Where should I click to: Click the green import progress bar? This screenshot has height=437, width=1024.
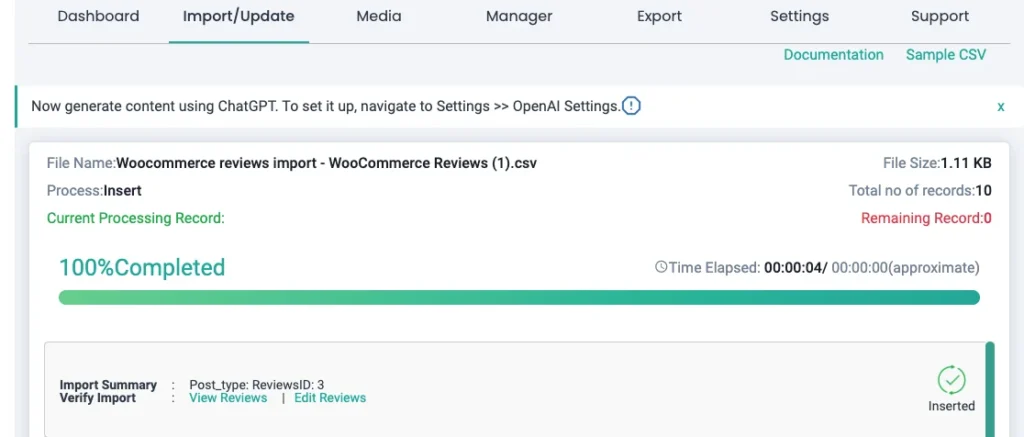(x=519, y=297)
